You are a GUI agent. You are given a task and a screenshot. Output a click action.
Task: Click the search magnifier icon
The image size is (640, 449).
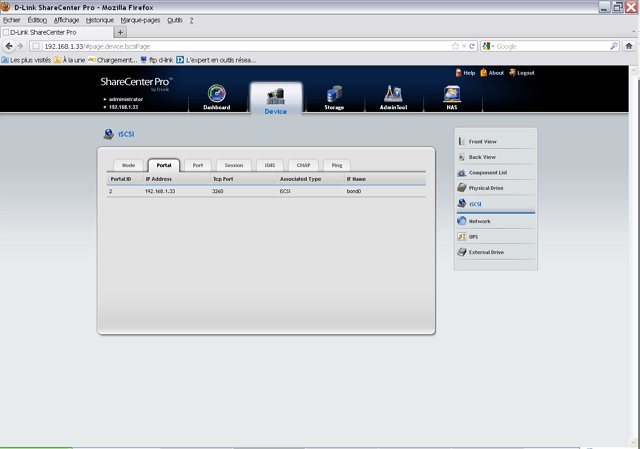613,46
